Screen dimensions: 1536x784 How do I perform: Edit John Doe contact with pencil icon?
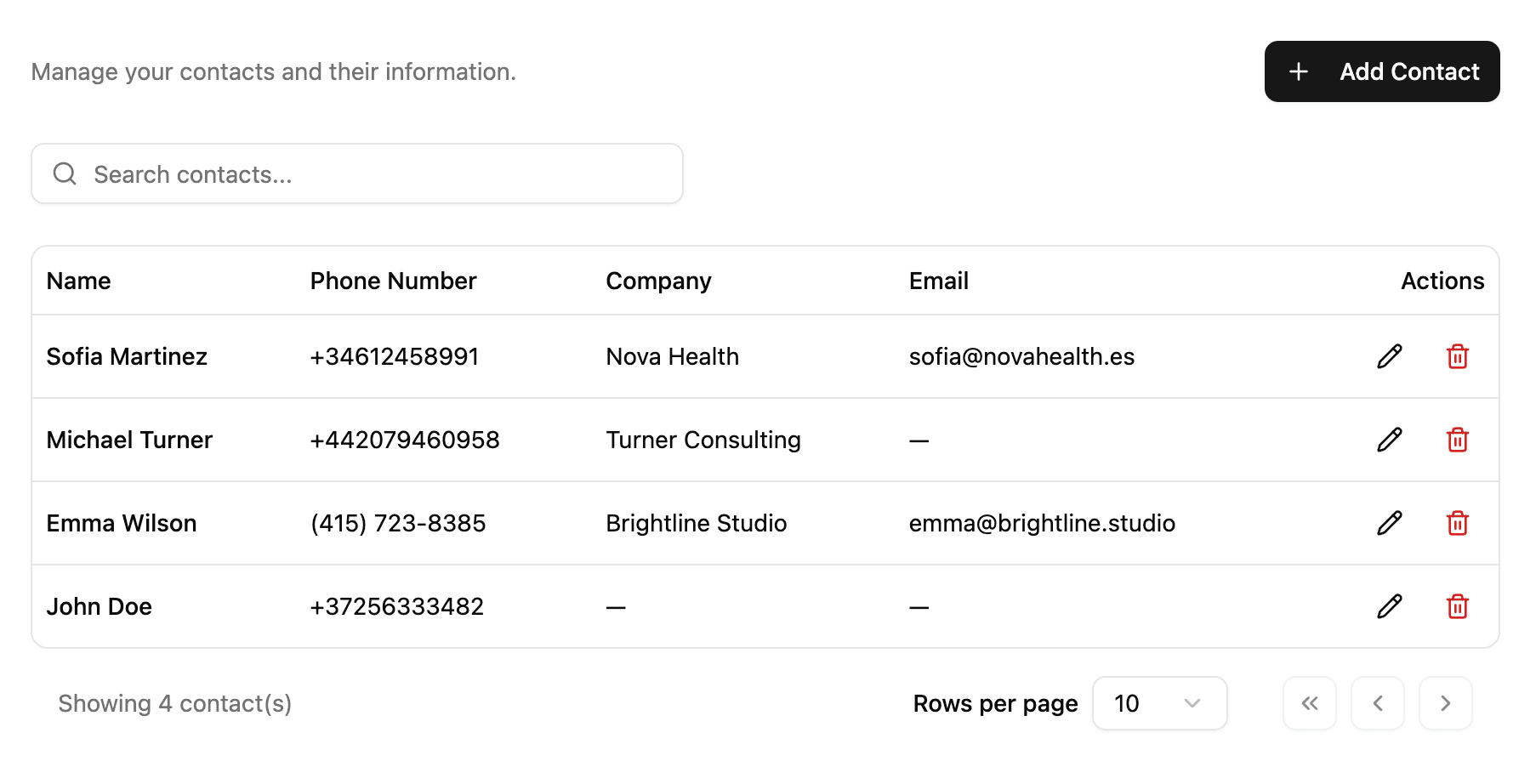coord(1389,606)
